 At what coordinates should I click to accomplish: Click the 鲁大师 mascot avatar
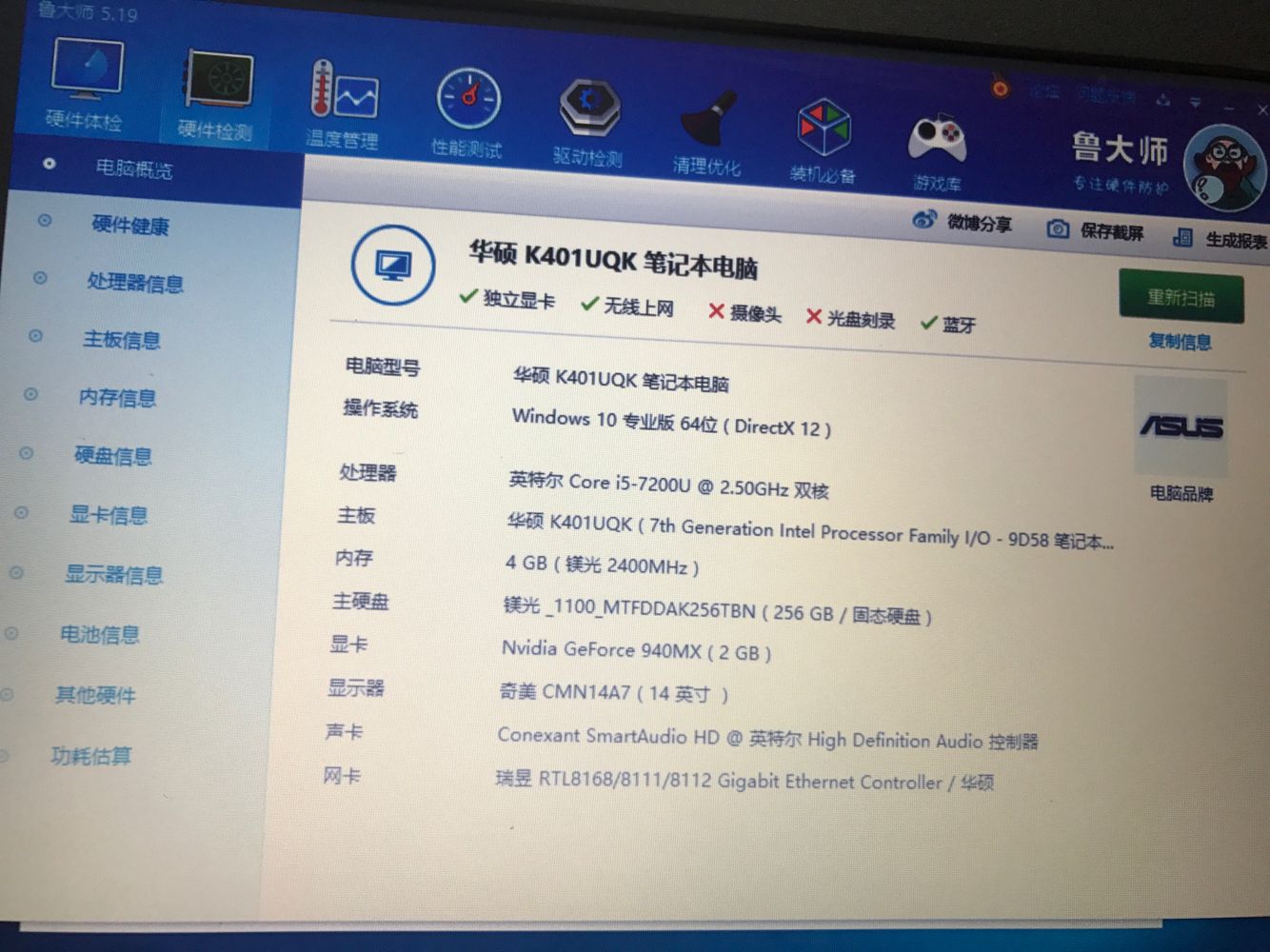click(x=1226, y=164)
